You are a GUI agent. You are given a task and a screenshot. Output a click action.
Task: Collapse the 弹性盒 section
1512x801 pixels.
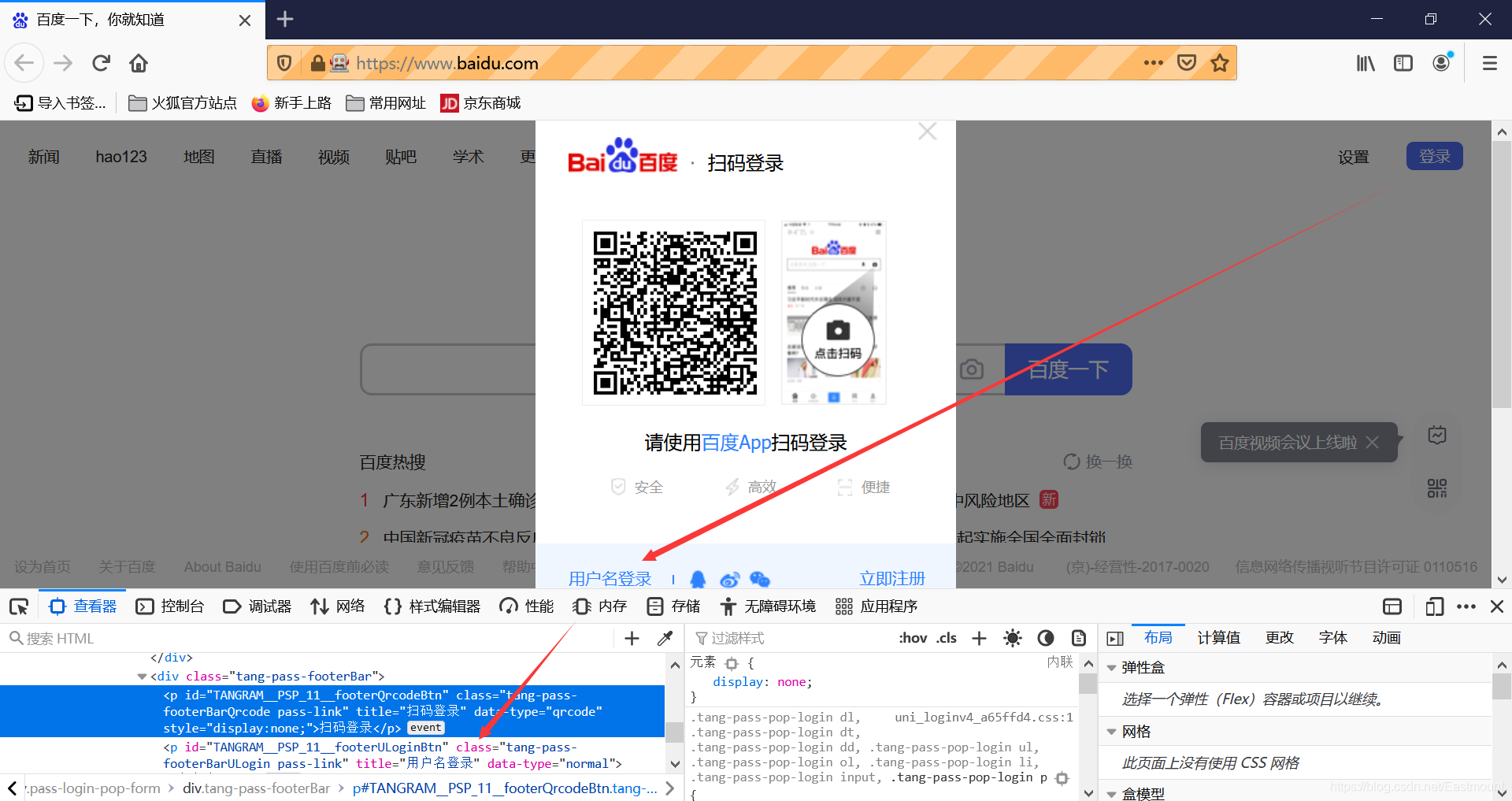pyautogui.click(x=1111, y=668)
